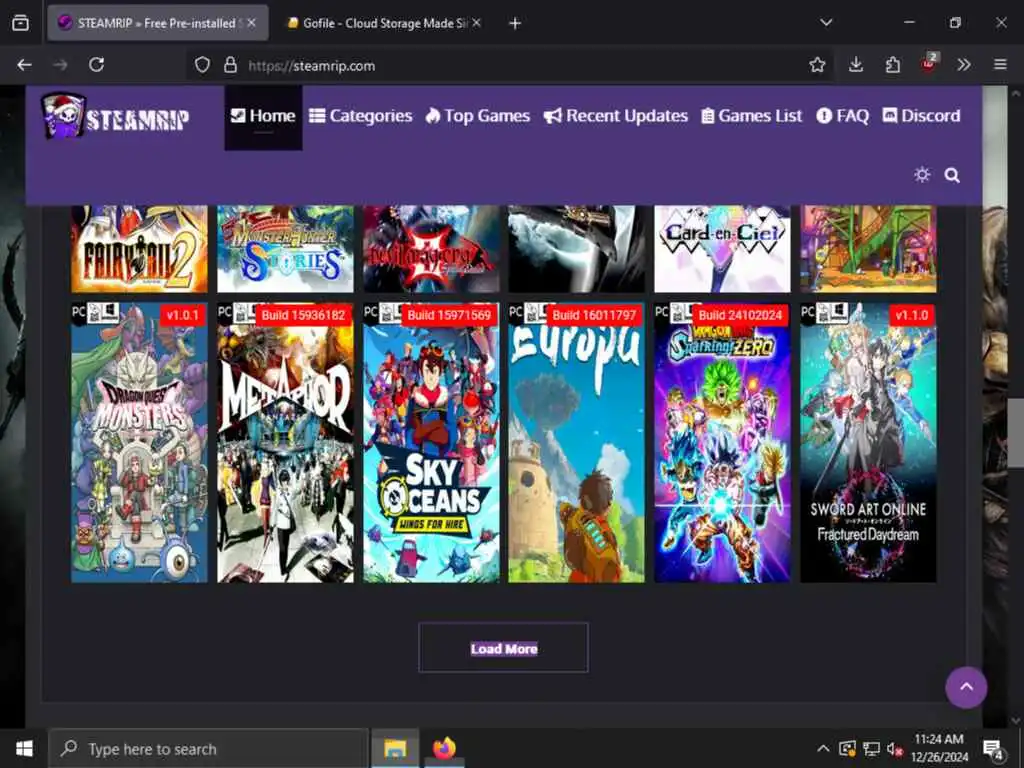The image size is (1024, 768).
Task: Open a new tab with the plus button
Action: click(515, 24)
